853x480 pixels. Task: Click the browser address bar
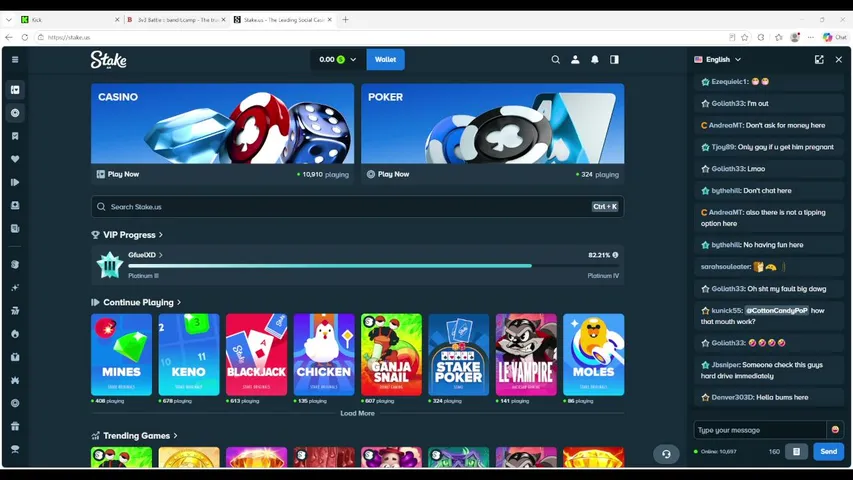(x=381, y=37)
